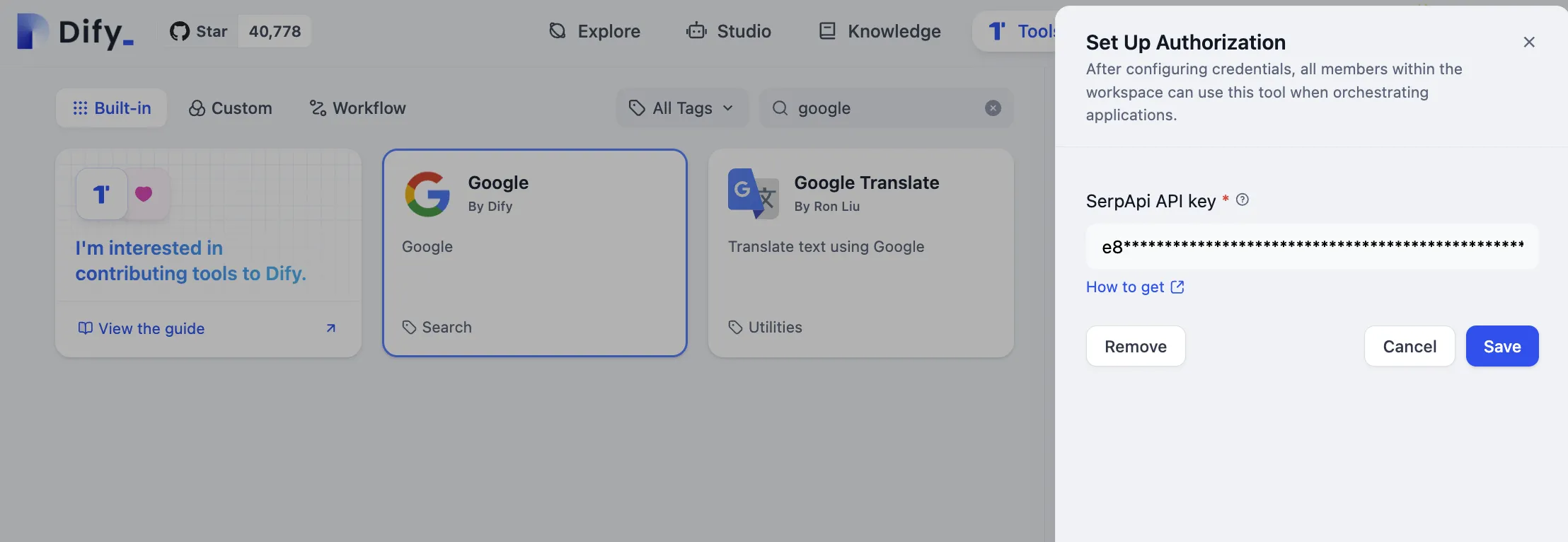1568x542 pixels.
Task: Switch to the Custom tab
Action: coord(230,108)
